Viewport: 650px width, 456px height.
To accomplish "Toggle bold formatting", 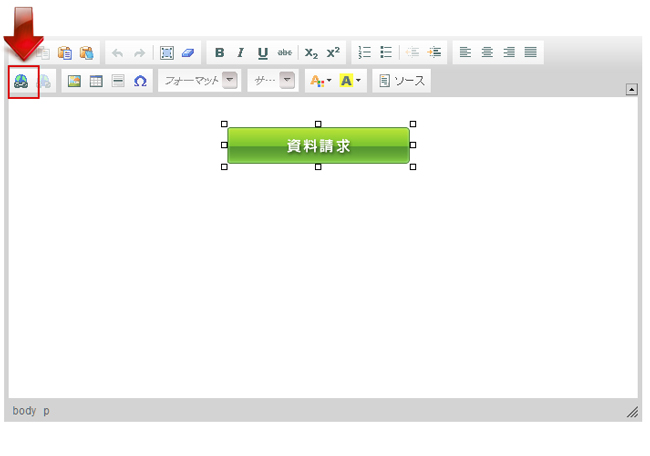I will click(219, 53).
